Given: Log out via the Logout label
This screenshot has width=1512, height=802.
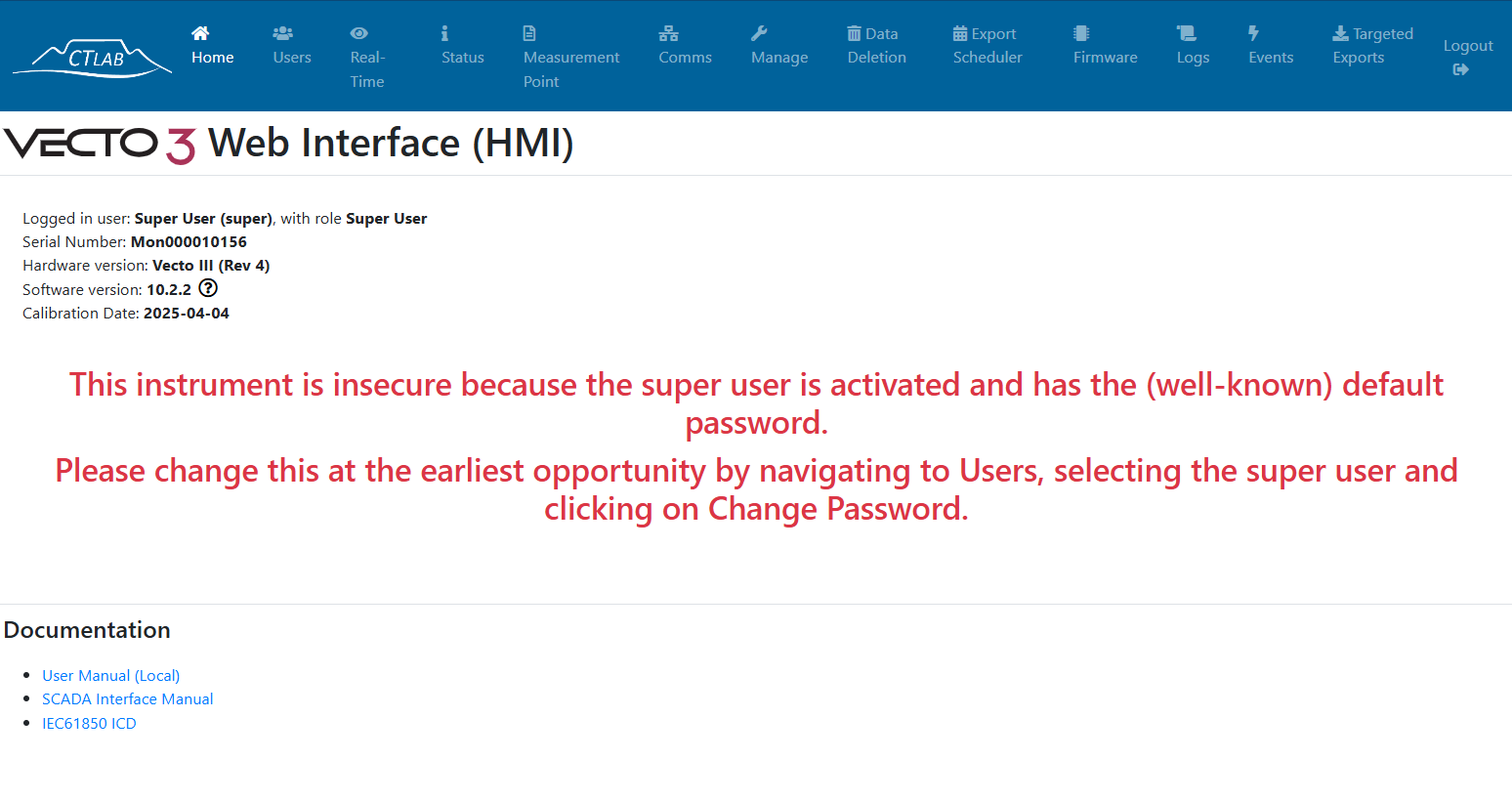Looking at the screenshot, I should pos(1468,46).
